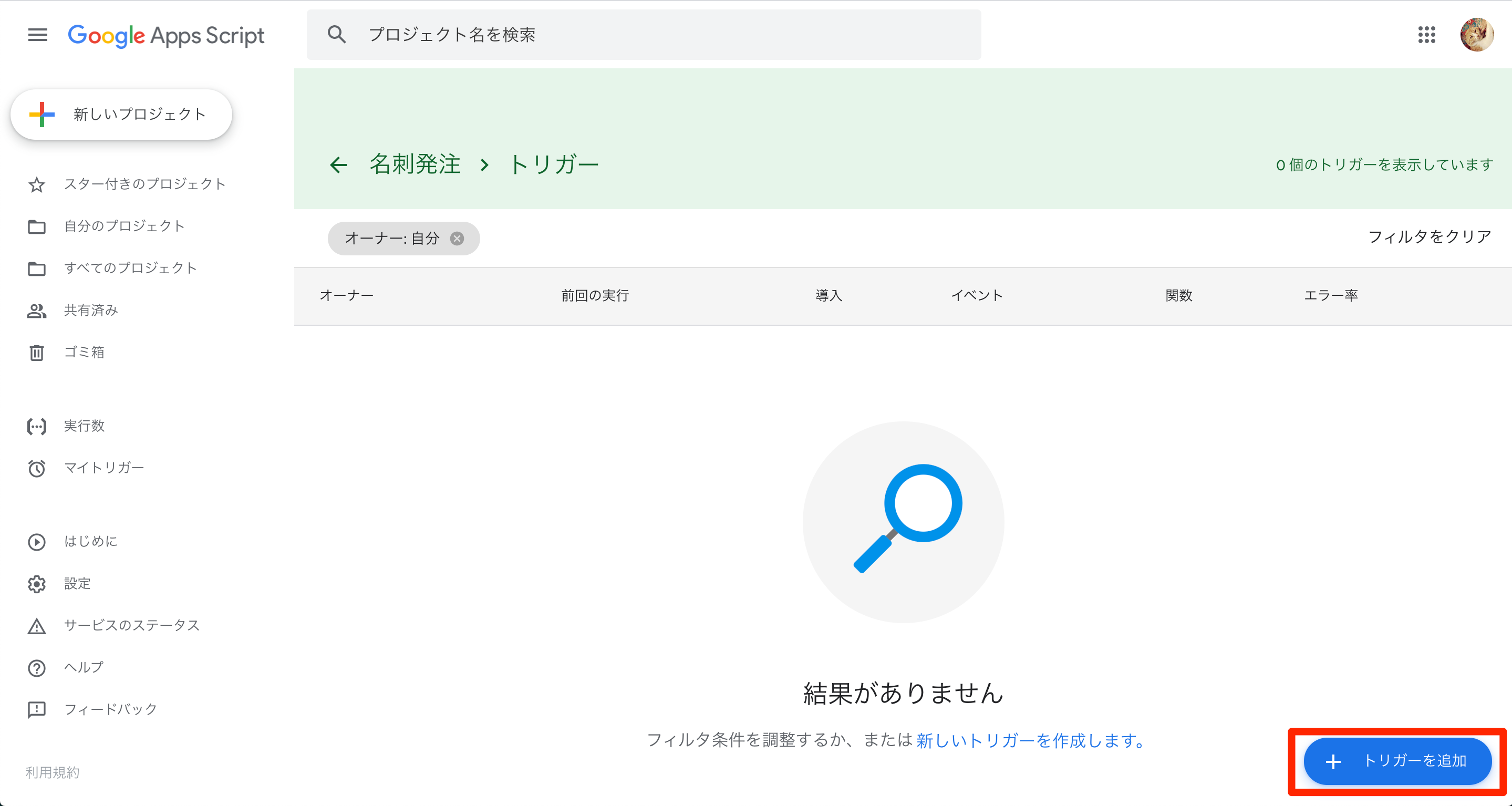This screenshot has height=806, width=1512.
Task: Open the trash (ゴミ箱) icon
Action: coord(36,352)
